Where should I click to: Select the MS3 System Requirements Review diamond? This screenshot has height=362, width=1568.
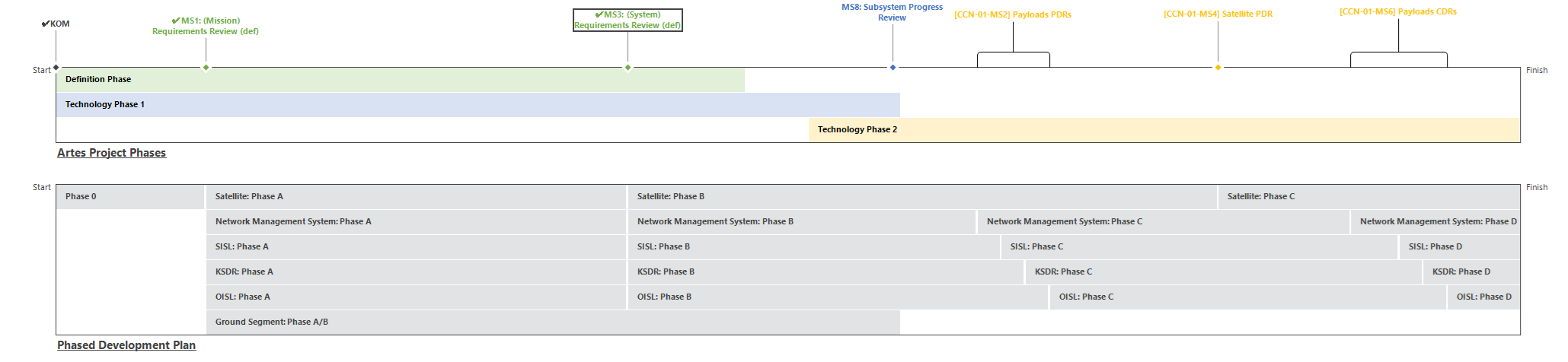pos(628,68)
